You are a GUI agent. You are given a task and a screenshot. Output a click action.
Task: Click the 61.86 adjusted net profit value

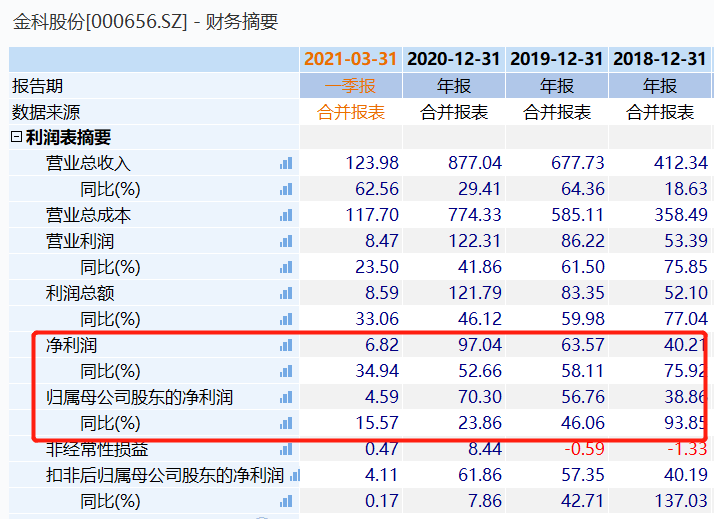click(x=480, y=475)
